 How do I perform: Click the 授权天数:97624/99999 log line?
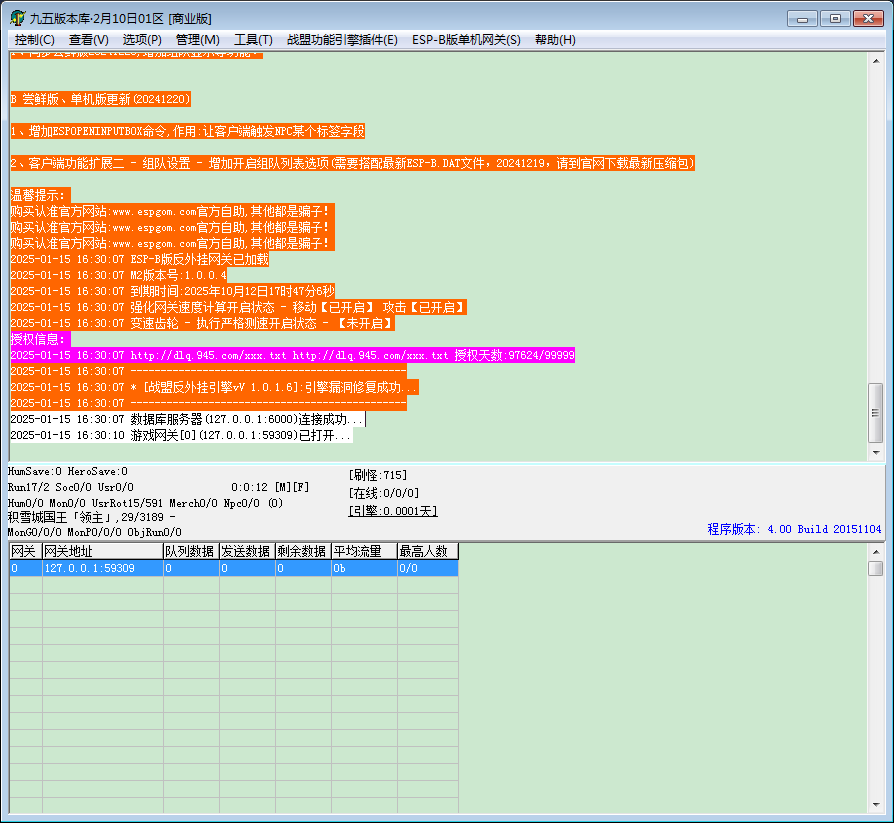pos(292,355)
